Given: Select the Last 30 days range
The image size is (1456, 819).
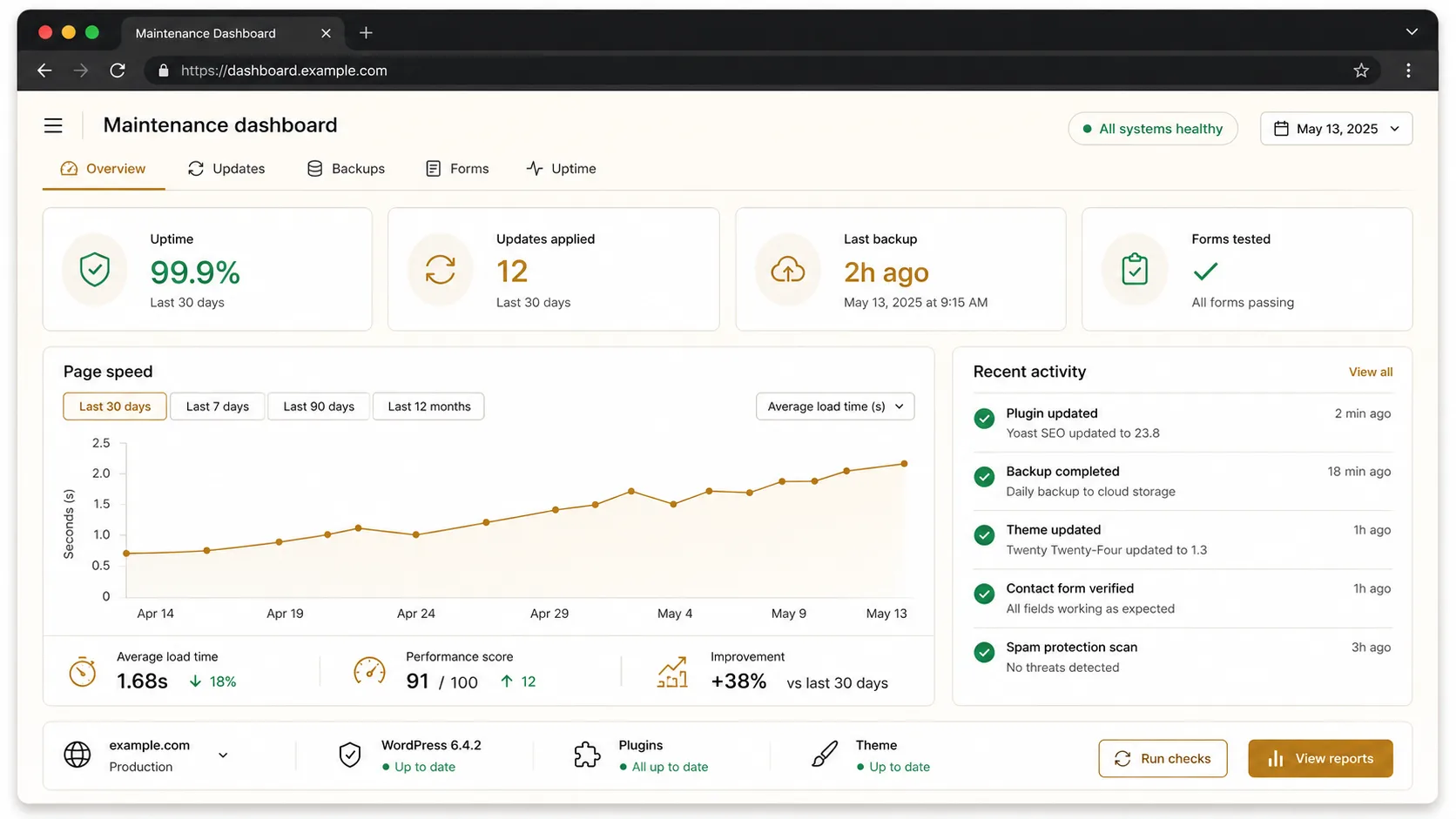Looking at the screenshot, I should 115,406.
